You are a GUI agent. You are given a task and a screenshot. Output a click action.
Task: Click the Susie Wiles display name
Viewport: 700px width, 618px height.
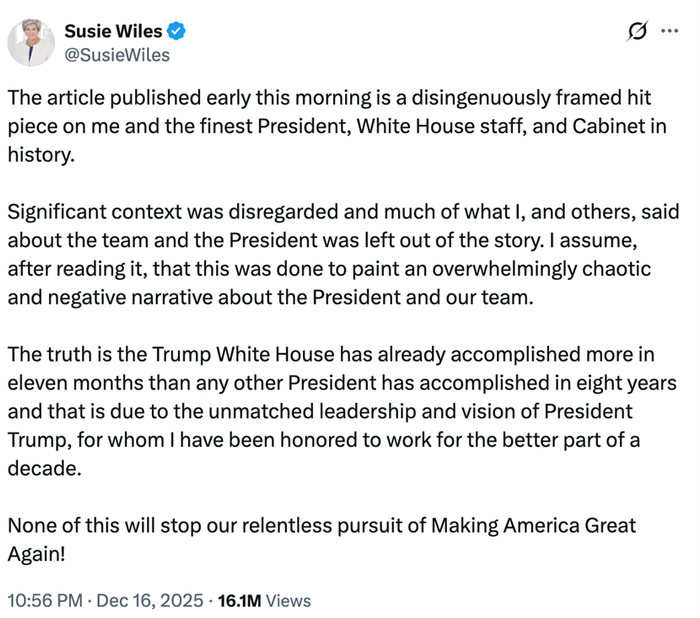112,32
